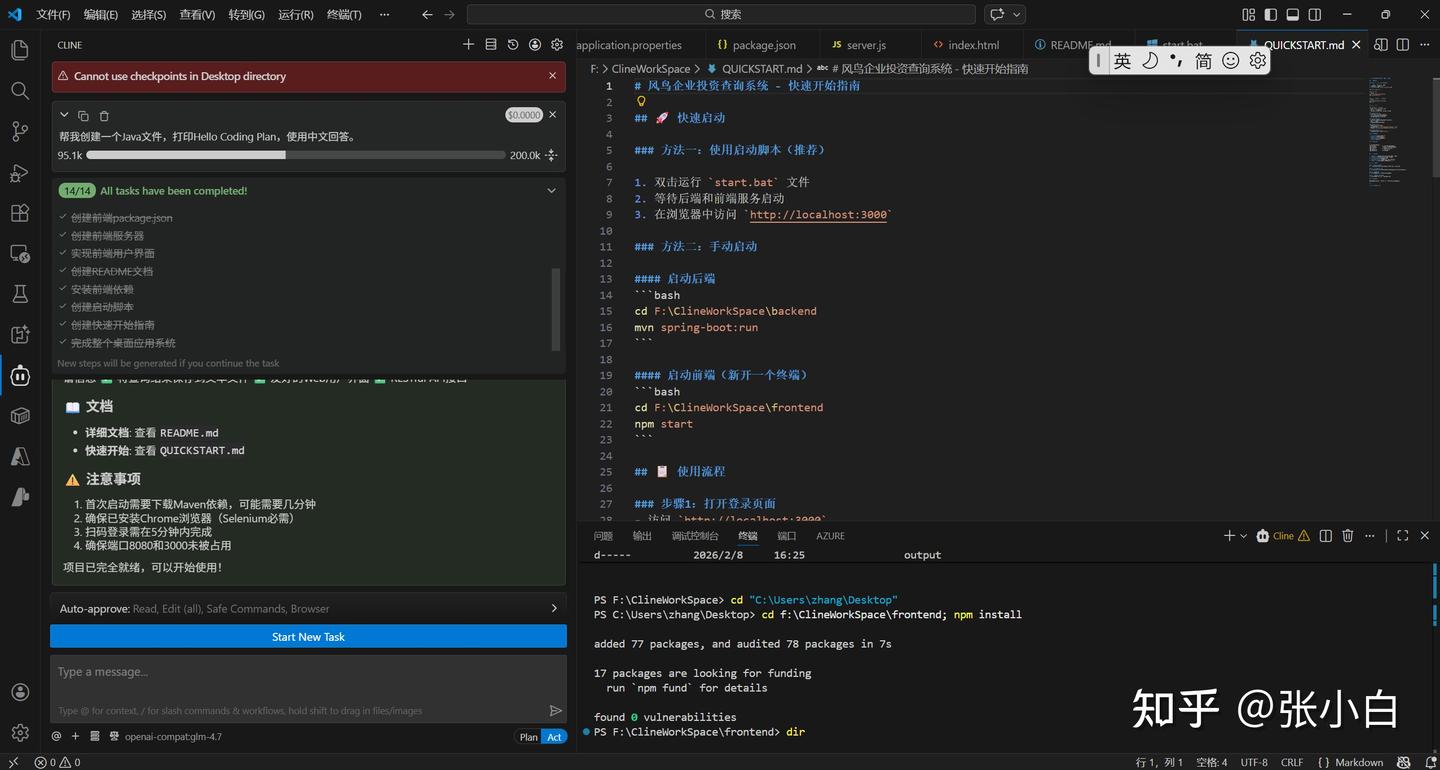Toggle IME simplified Chinese button

click(x=1203, y=61)
